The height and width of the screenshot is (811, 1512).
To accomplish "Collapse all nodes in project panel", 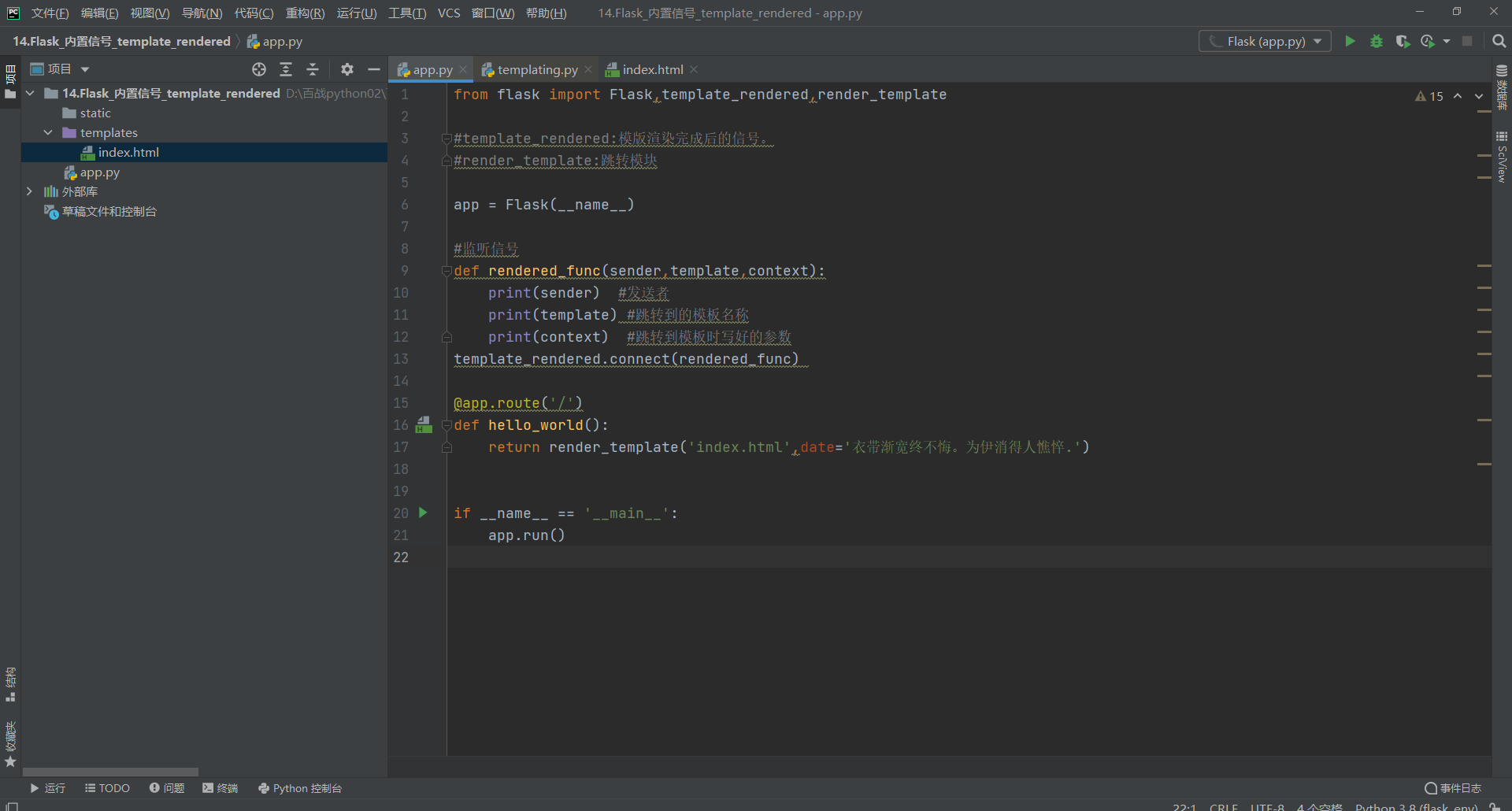I will pos(313,69).
